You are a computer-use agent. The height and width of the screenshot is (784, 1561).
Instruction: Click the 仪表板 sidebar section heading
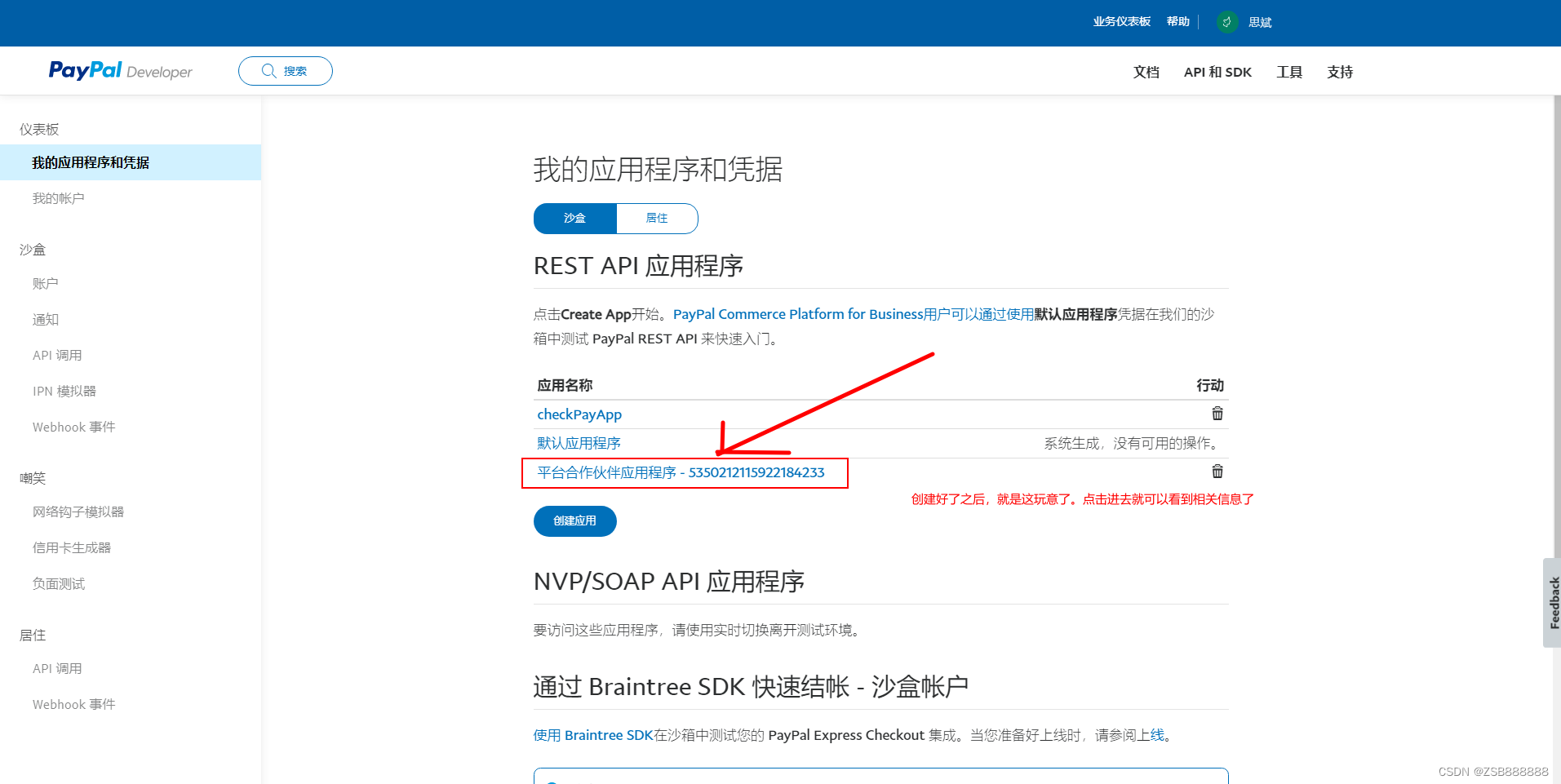tap(39, 130)
